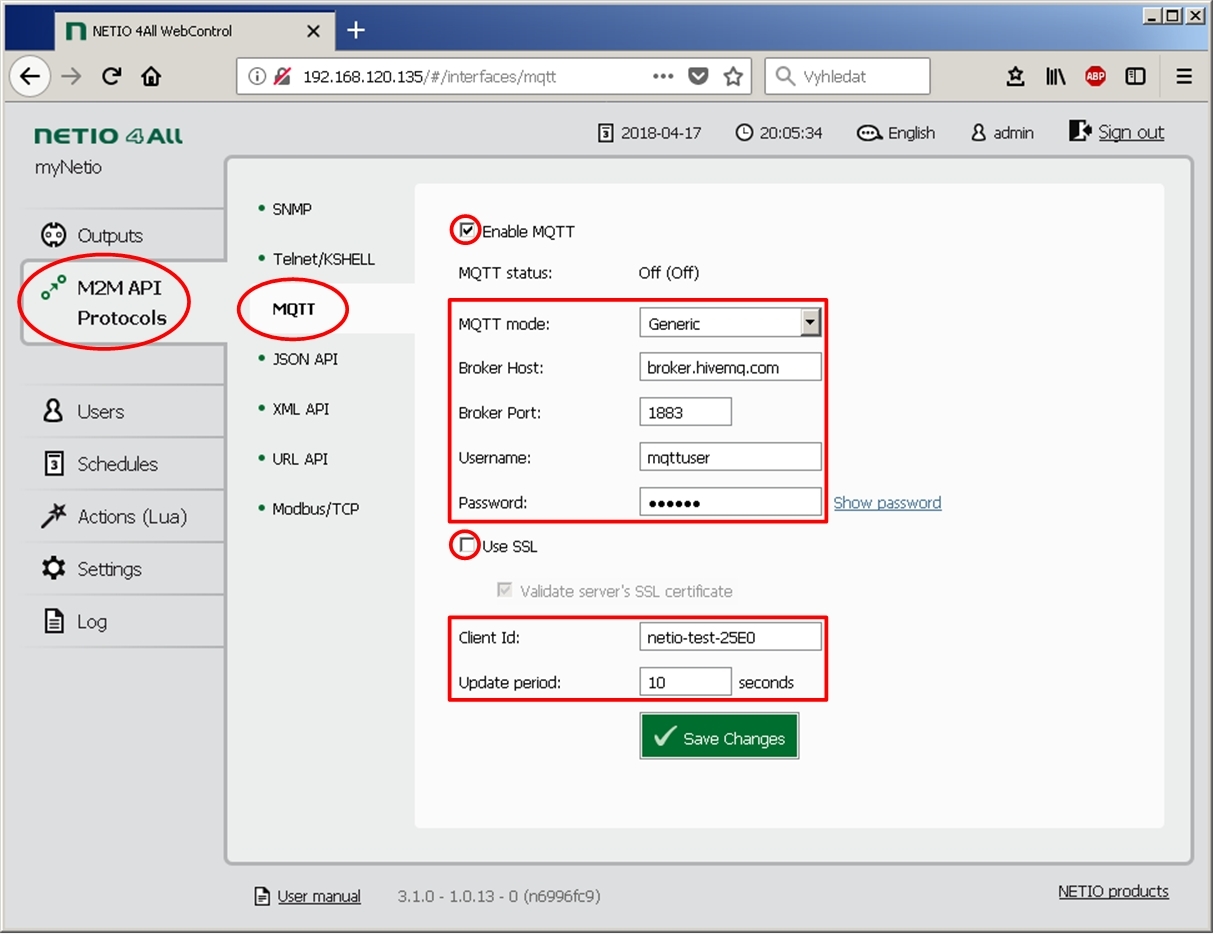This screenshot has width=1214, height=934.
Task: Open the Firefox Library icon
Action: pos(1056,76)
